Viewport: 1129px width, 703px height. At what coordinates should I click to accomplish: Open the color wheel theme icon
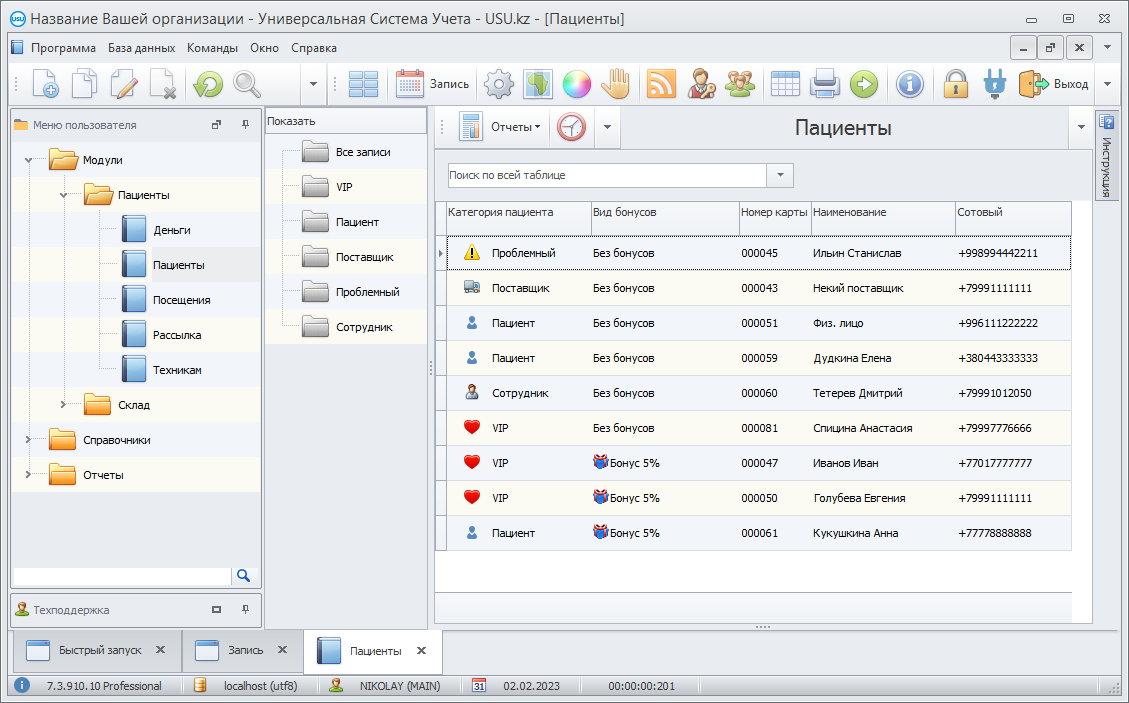point(577,85)
